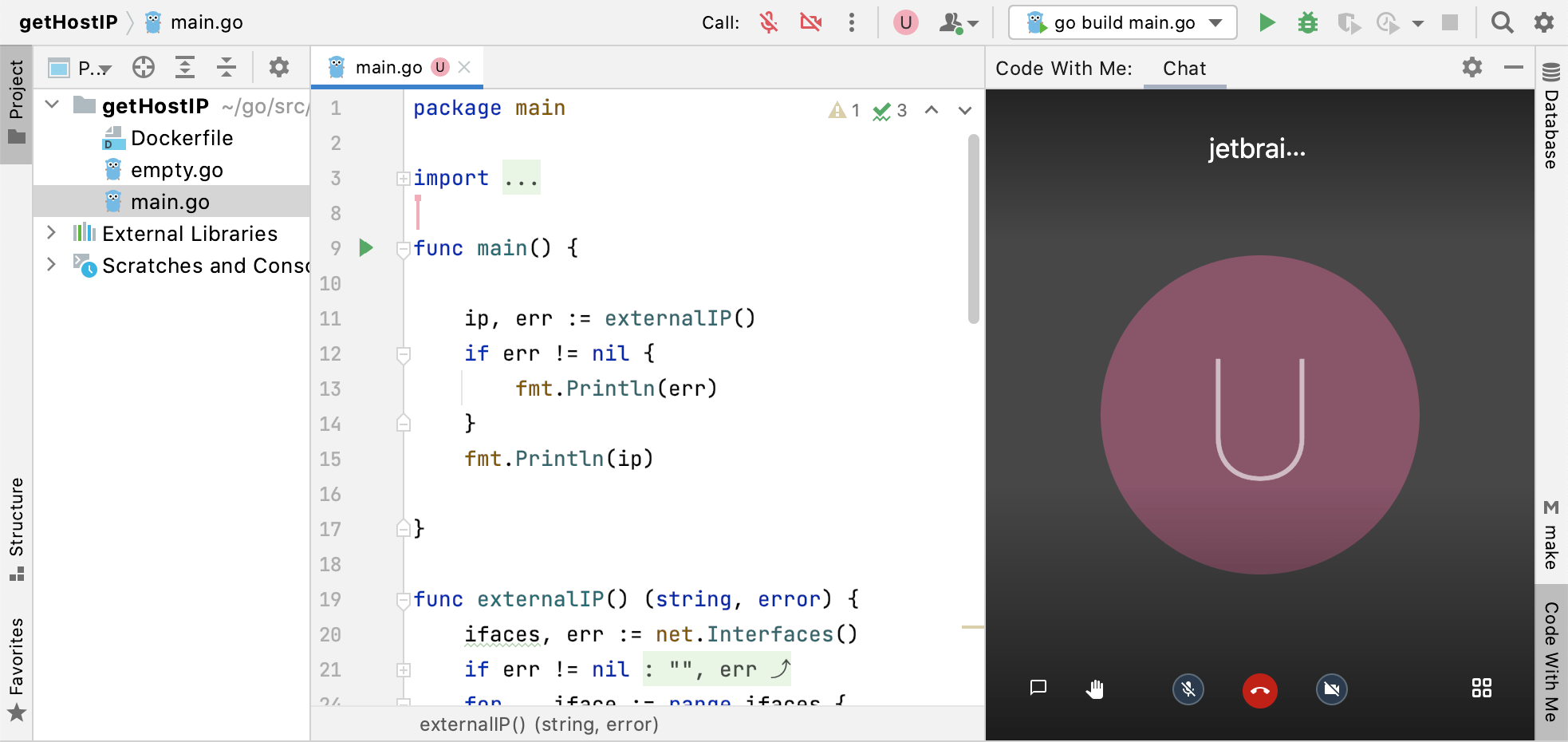The height and width of the screenshot is (742, 1568).
Task: End the call with the red hangup button
Action: pos(1259,691)
